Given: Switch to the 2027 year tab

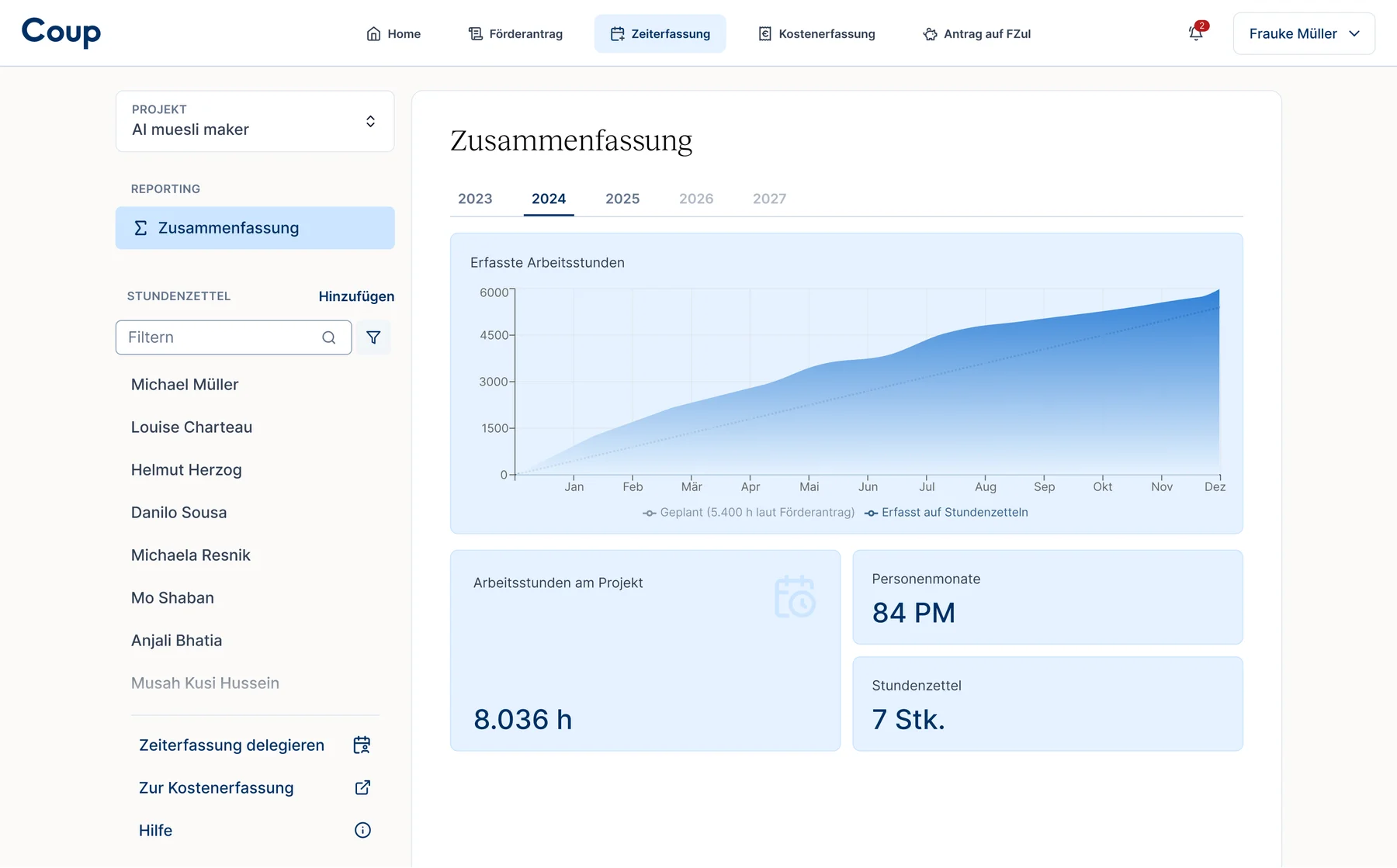Looking at the screenshot, I should tap(770, 199).
